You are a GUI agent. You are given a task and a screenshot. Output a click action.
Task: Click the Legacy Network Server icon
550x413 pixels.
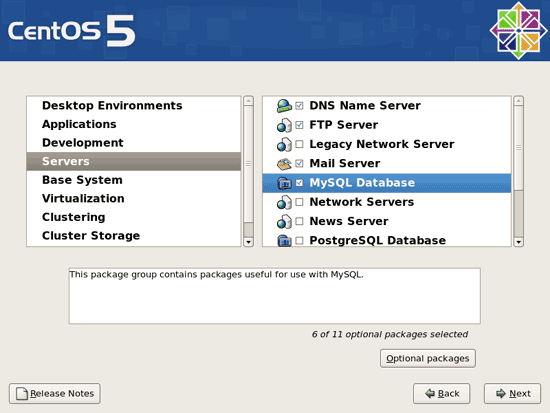pos(284,144)
